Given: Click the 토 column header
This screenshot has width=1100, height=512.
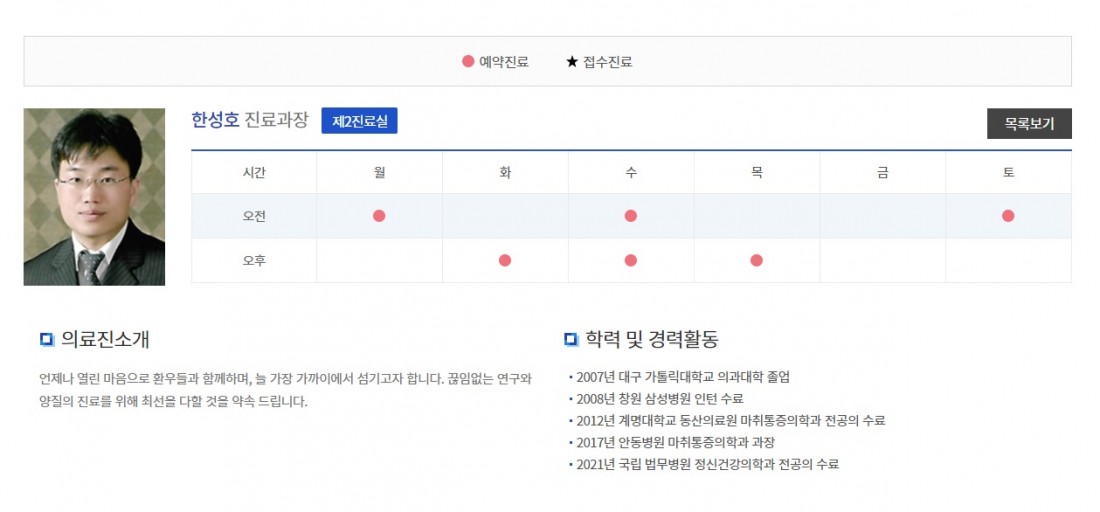Looking at the screenshot, I should pyautogui.click(x=1008, y=173).
